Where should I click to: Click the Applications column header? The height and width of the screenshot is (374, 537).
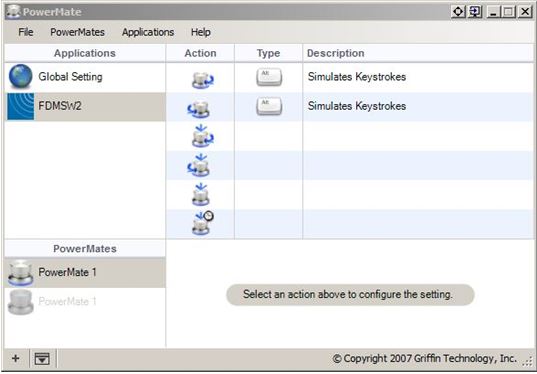(x=85, y=53)
